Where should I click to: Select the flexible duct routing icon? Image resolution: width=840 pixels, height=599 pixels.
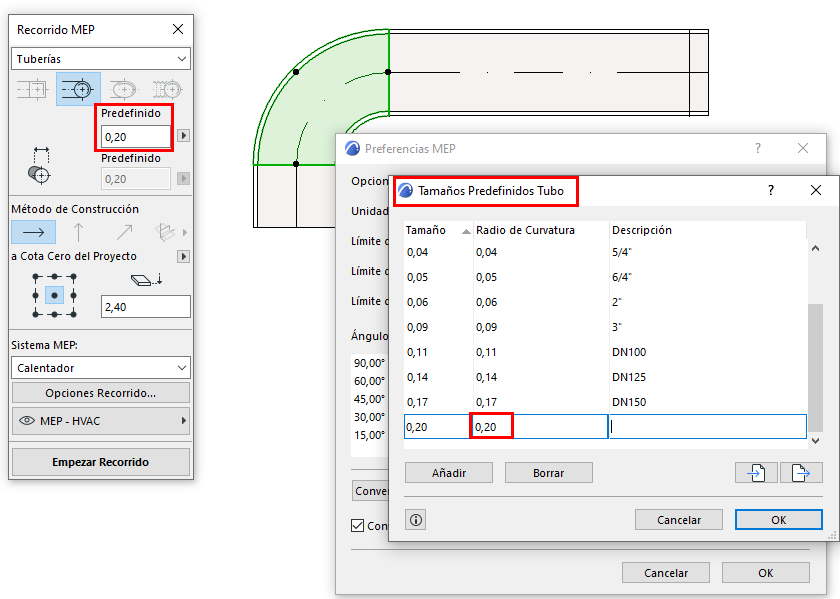pyautogui.click(x=167, y=89)
